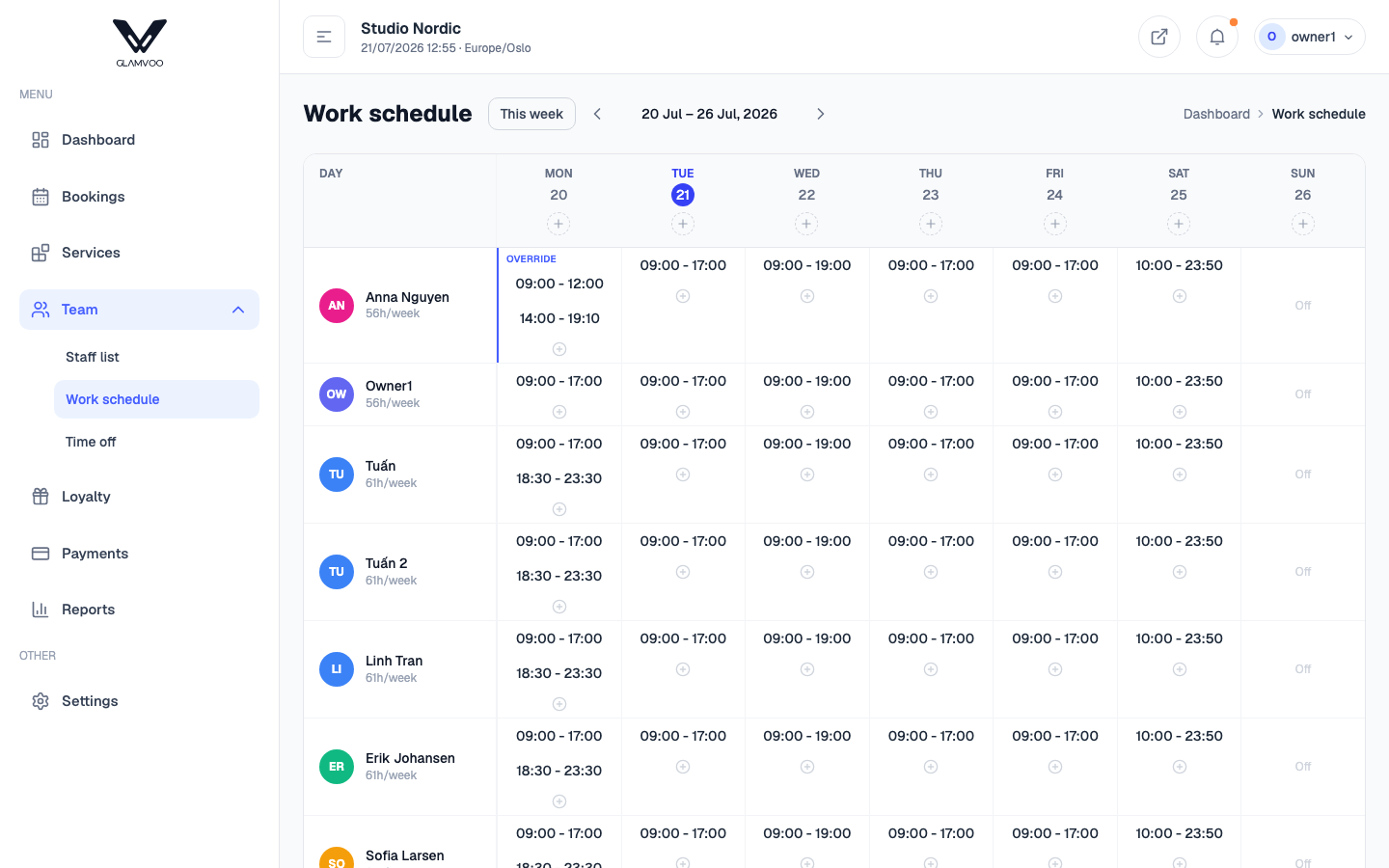This screenshot has height=868, width=1389.
Task: Add shift for Linh Tran on Saturday
Action: [1180, 669]
